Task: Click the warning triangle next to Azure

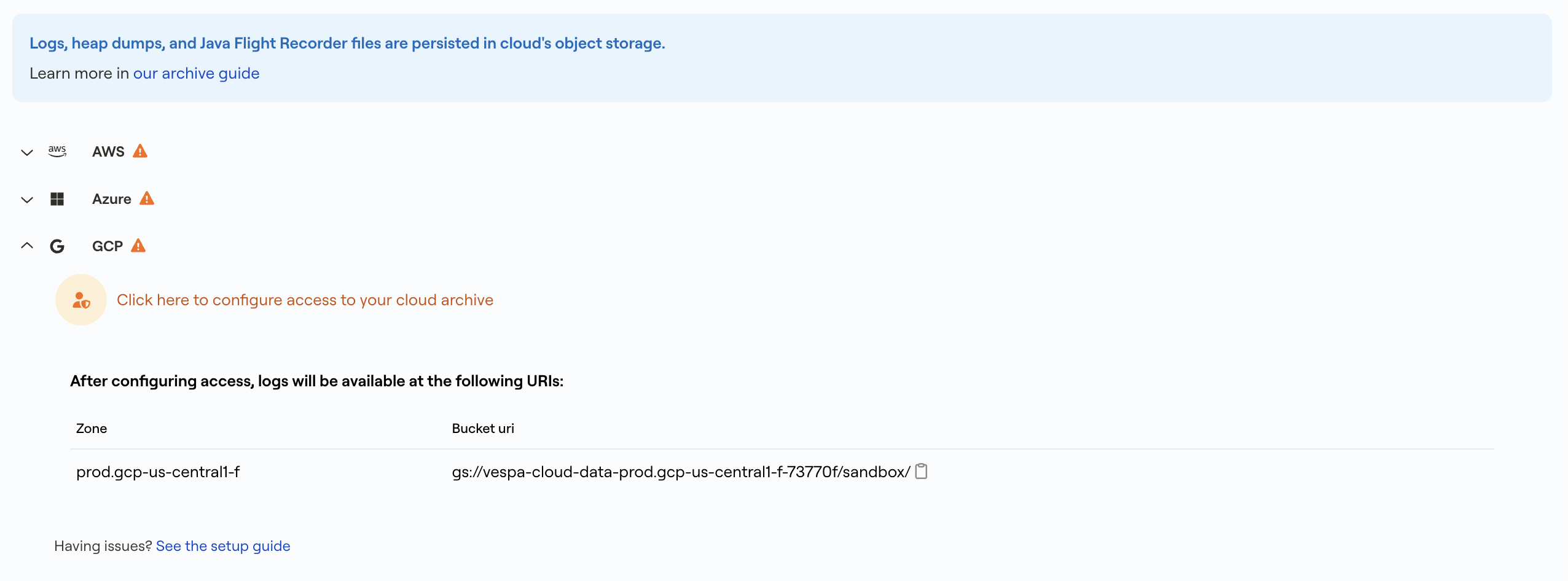Action: pyautogui.click(x=147, y=198)
